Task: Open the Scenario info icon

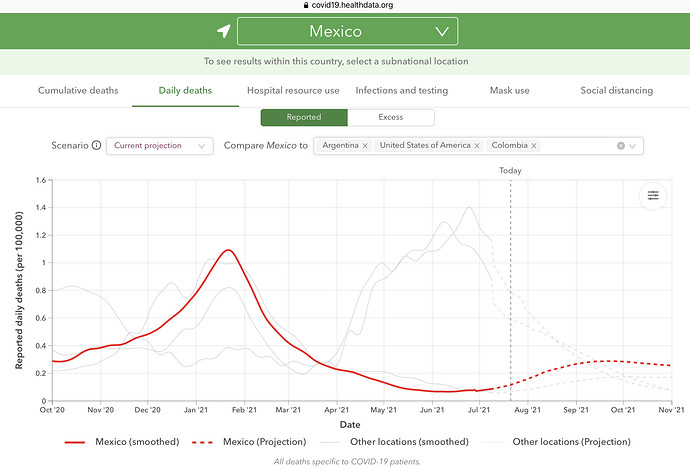Action: [96, 145]
